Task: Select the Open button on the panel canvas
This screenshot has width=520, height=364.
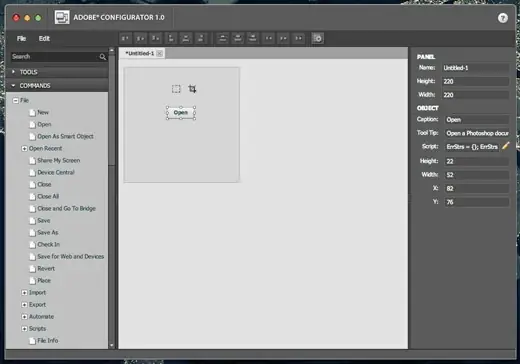Action: click(x=181, y=113)
